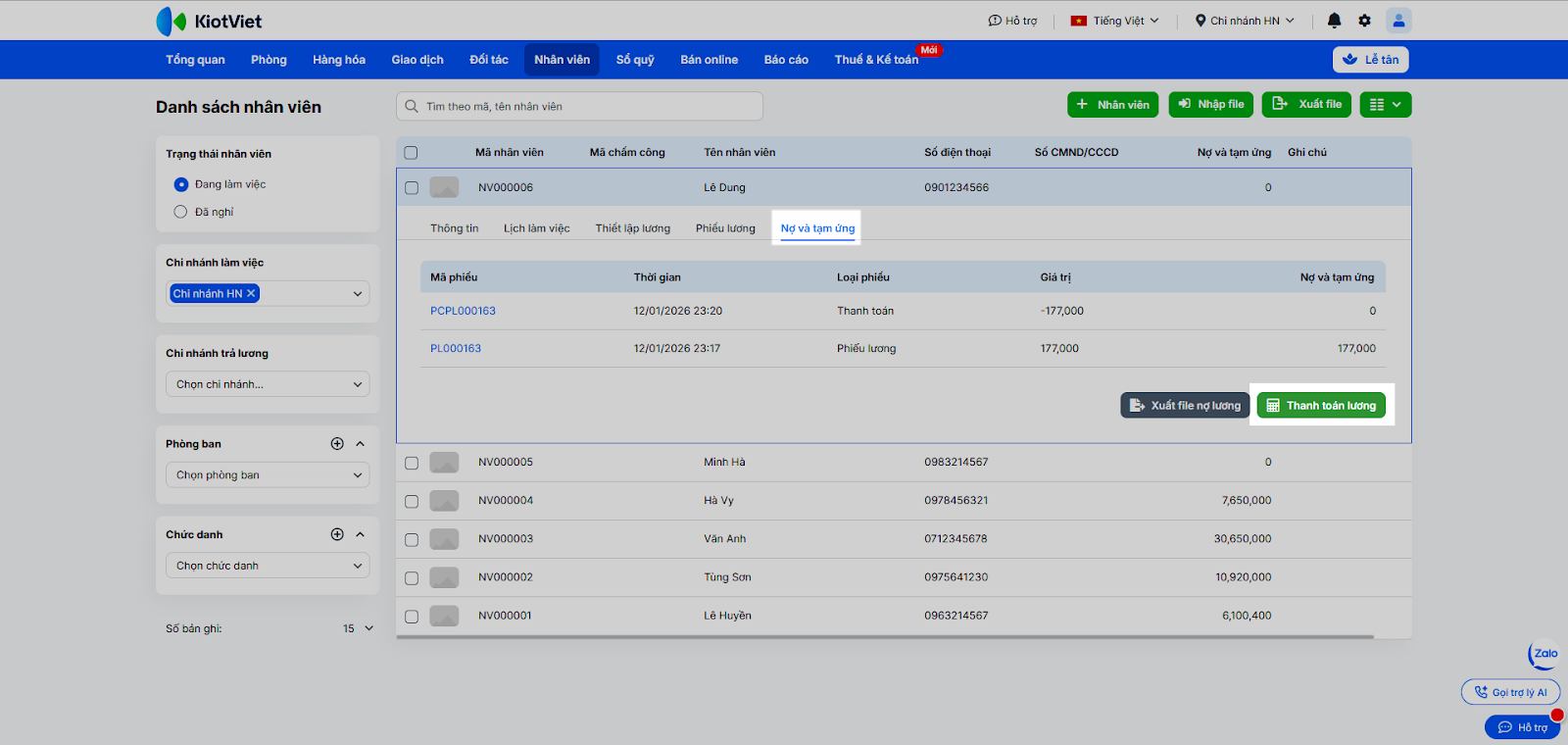Viewport: 1568px width, 745px height.
Task: Focus the employee search input field
Action: [588, 106]
